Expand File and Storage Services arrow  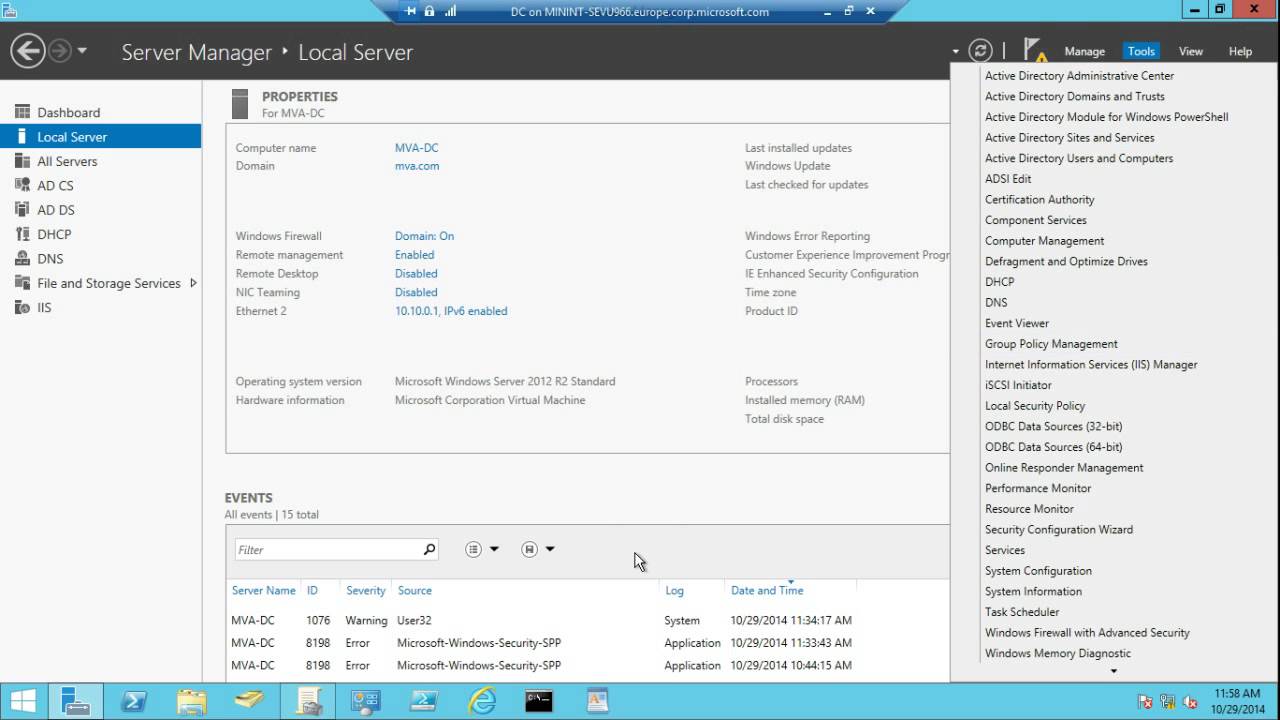click(x=193, y=283)
